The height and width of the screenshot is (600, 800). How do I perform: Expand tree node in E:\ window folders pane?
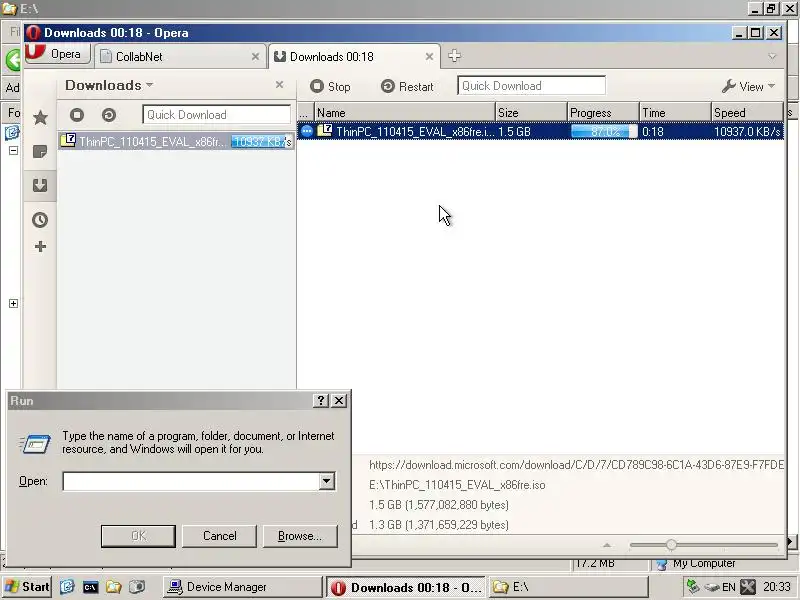(13, 304)
